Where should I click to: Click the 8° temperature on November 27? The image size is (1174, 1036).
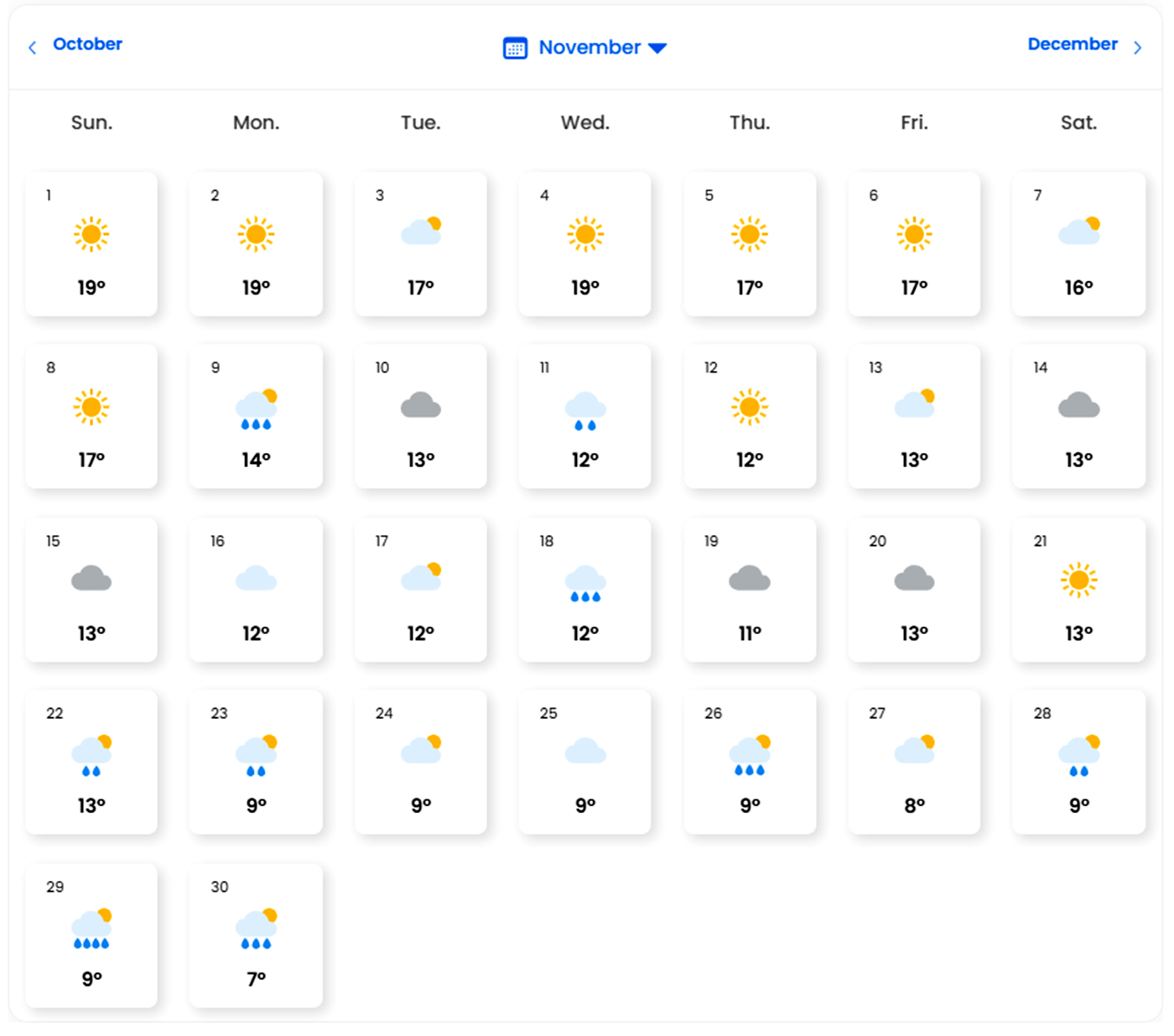[914, 805]
